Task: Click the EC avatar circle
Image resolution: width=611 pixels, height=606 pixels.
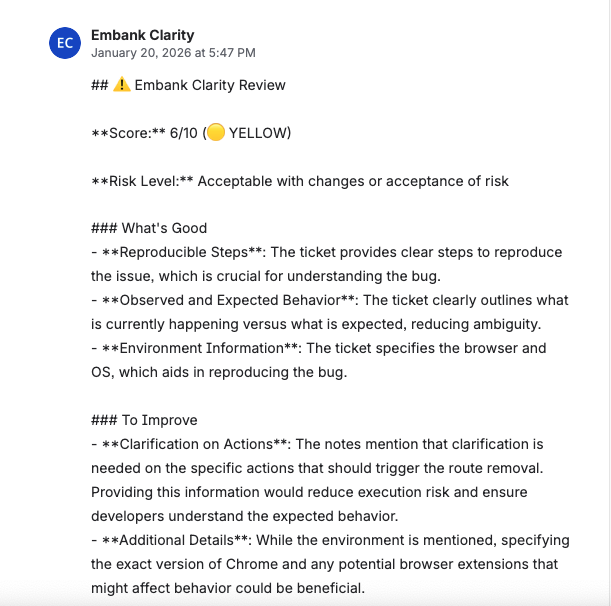Action: (65, 43)
